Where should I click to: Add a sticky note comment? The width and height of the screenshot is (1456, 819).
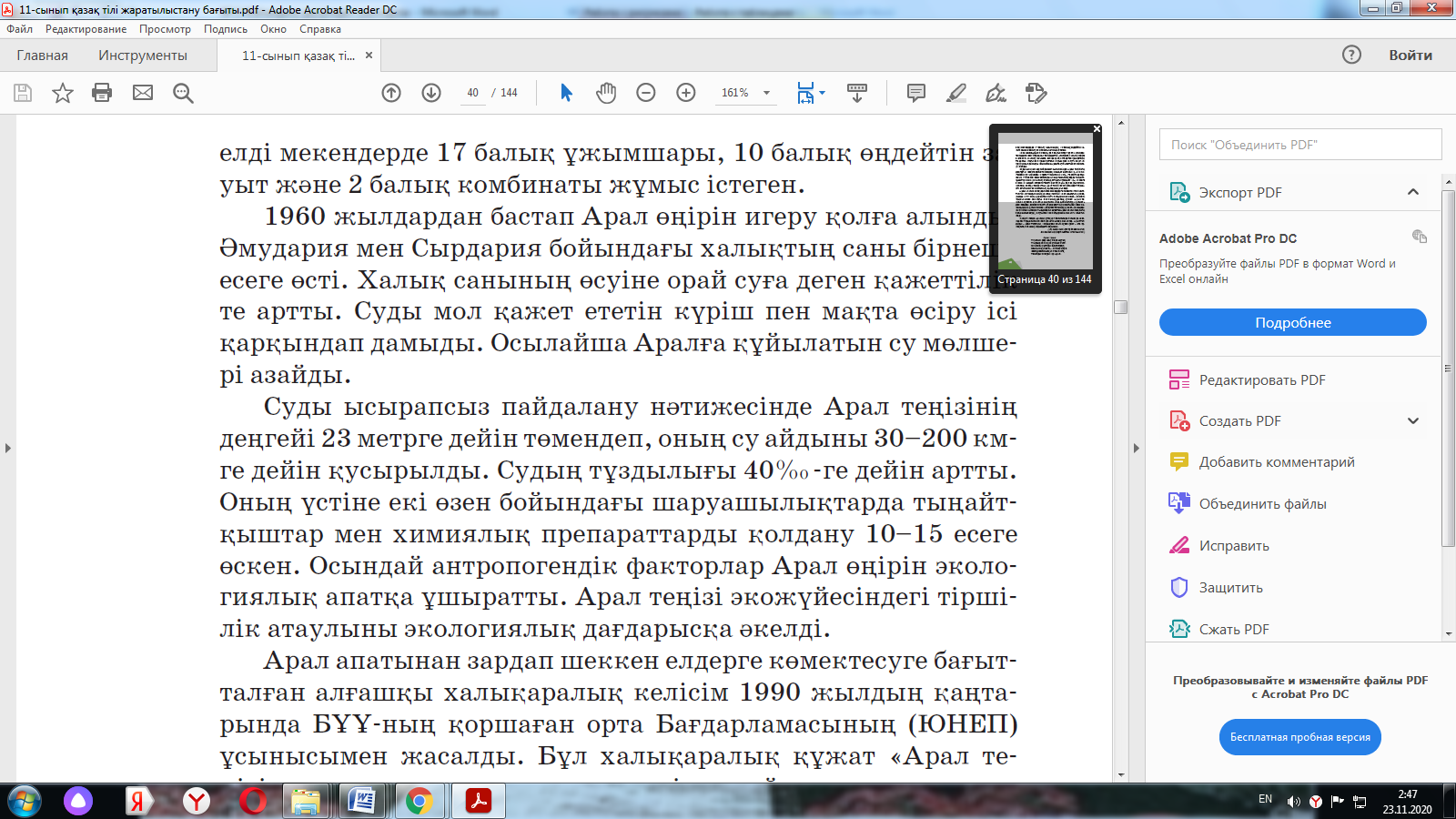click(x=916, y=93)
